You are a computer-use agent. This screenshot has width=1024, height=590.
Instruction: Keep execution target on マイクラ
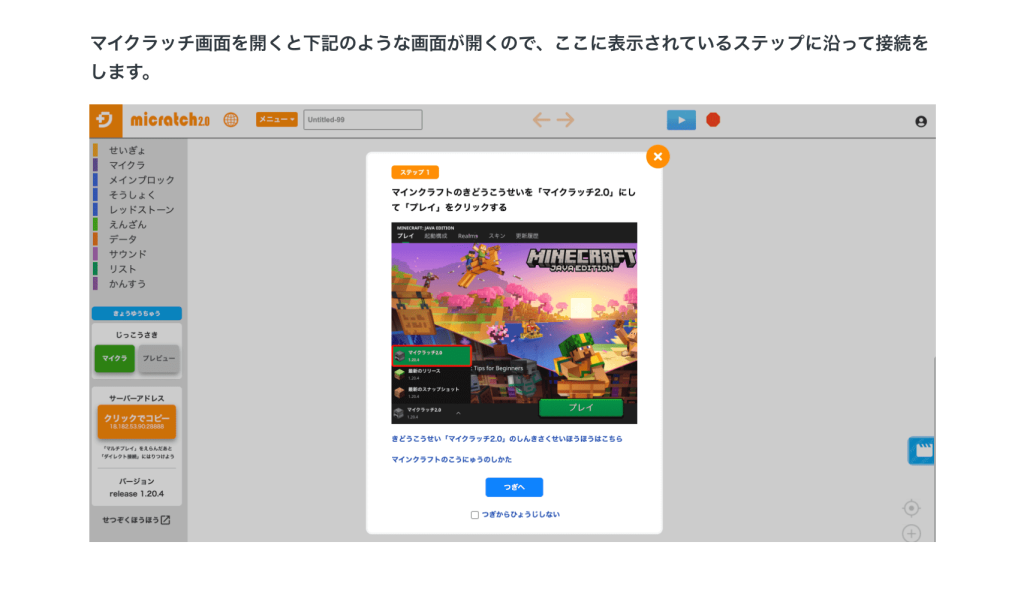click(113, 358)
